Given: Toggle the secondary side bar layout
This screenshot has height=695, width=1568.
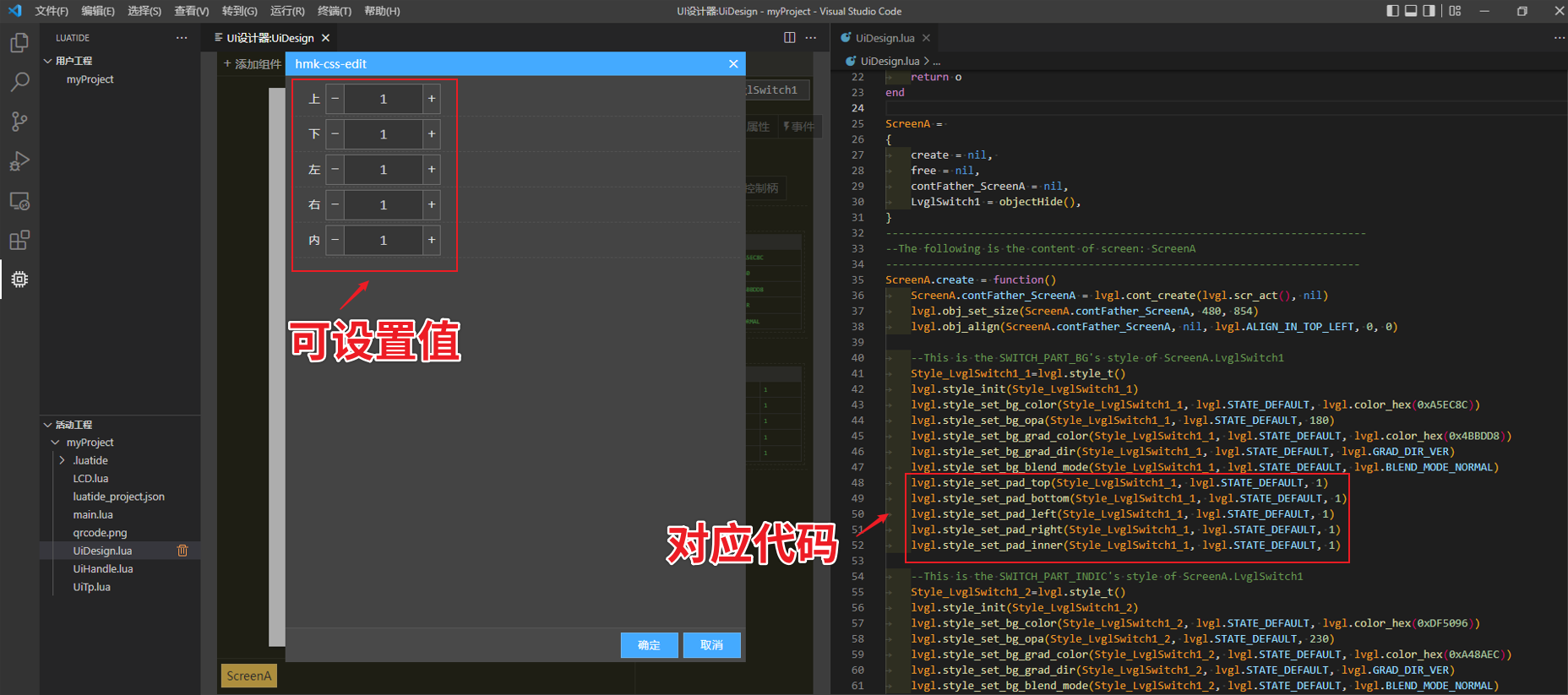Looking at the screenshot, I should pyautogui.click(x=1429, y=11).
